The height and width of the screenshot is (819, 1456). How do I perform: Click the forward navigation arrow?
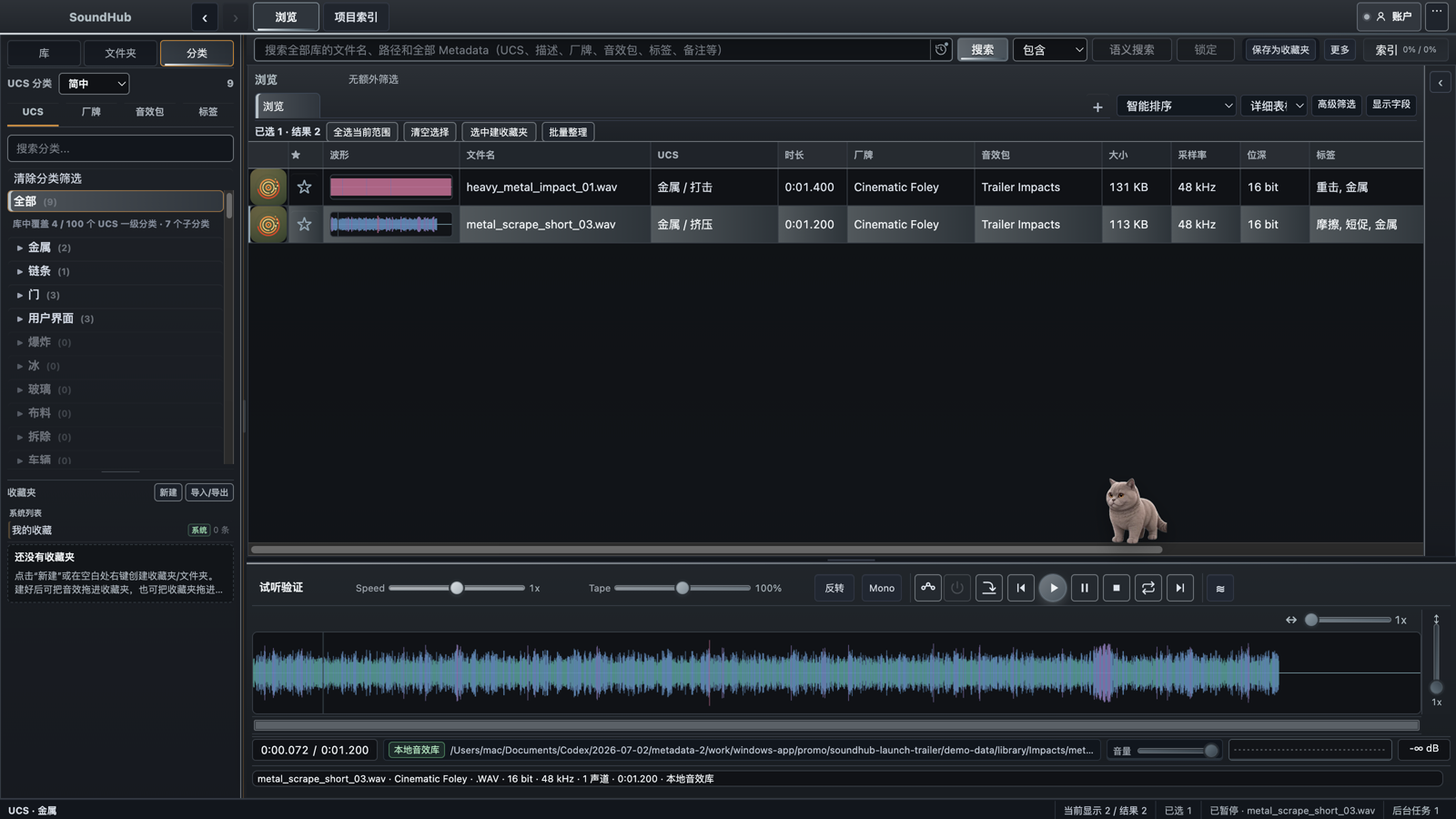click(x=235, y=17)
